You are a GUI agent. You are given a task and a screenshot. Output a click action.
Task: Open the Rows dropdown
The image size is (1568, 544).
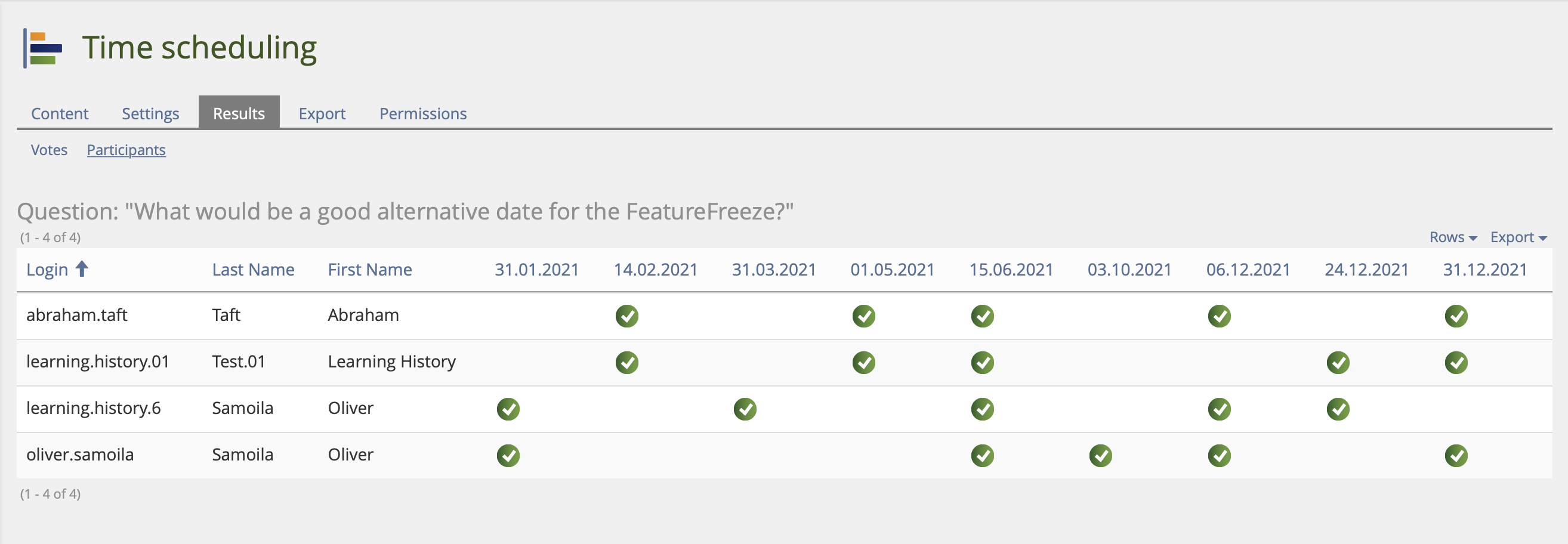click(1452, 237)
